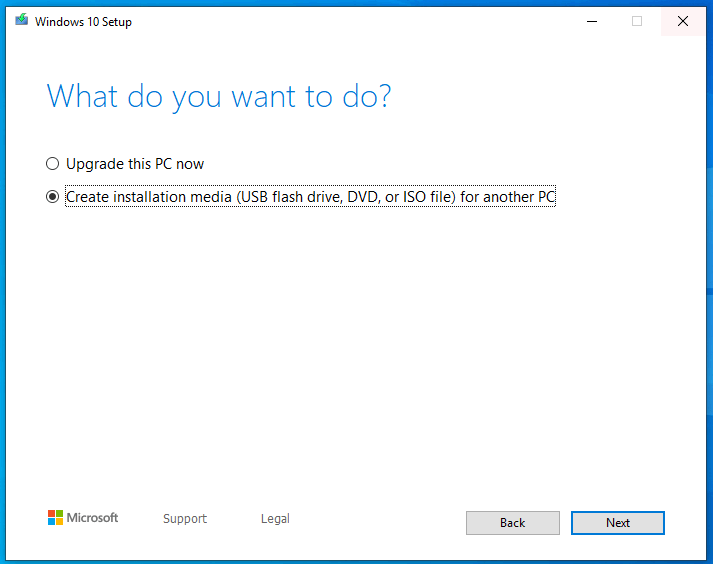Click the 'What do you want to do?' heading
Viewport: 713px width, 564px height.
(219, 97)
